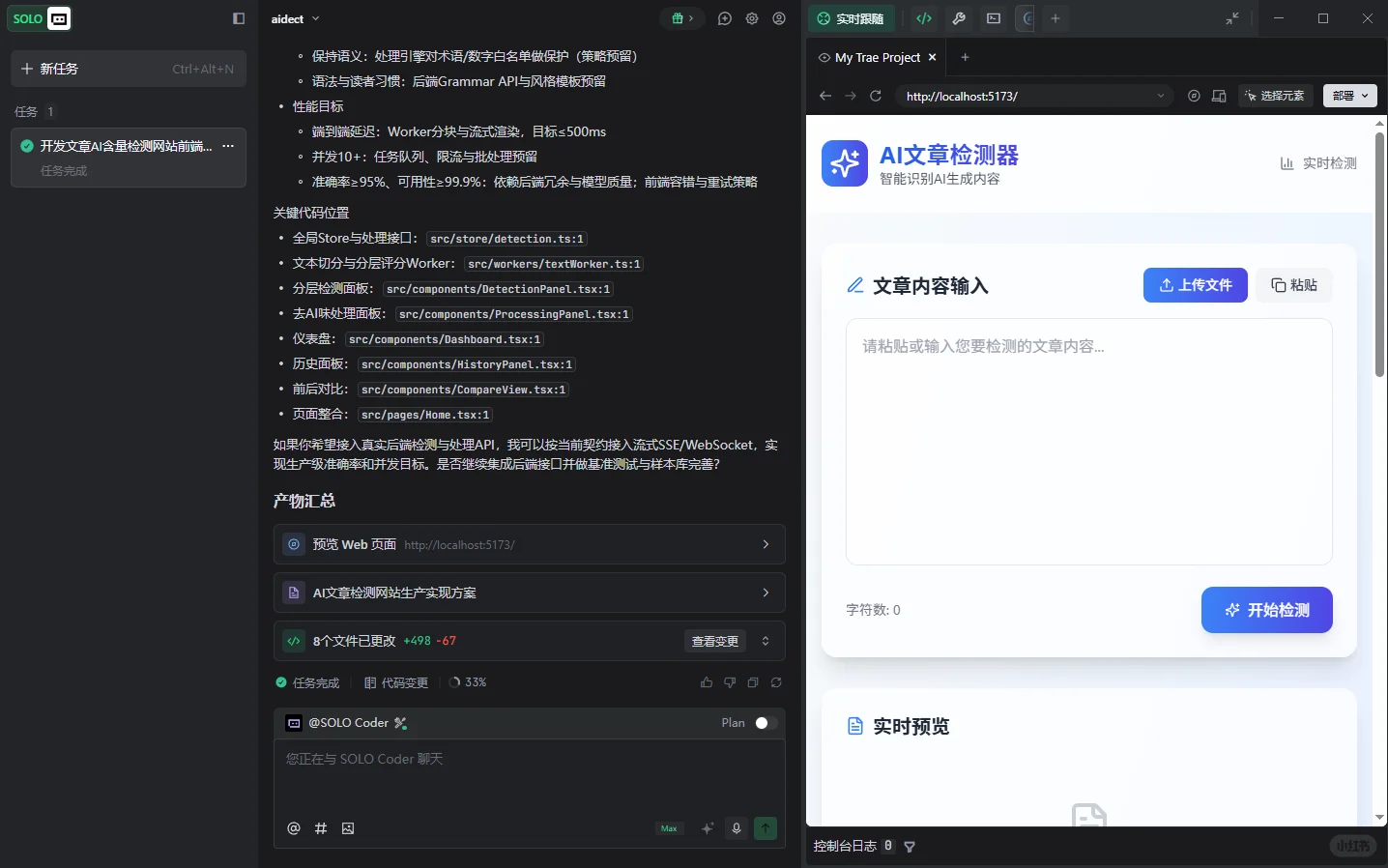Open the address bar URL dropdown

[x=1161, y=96]
